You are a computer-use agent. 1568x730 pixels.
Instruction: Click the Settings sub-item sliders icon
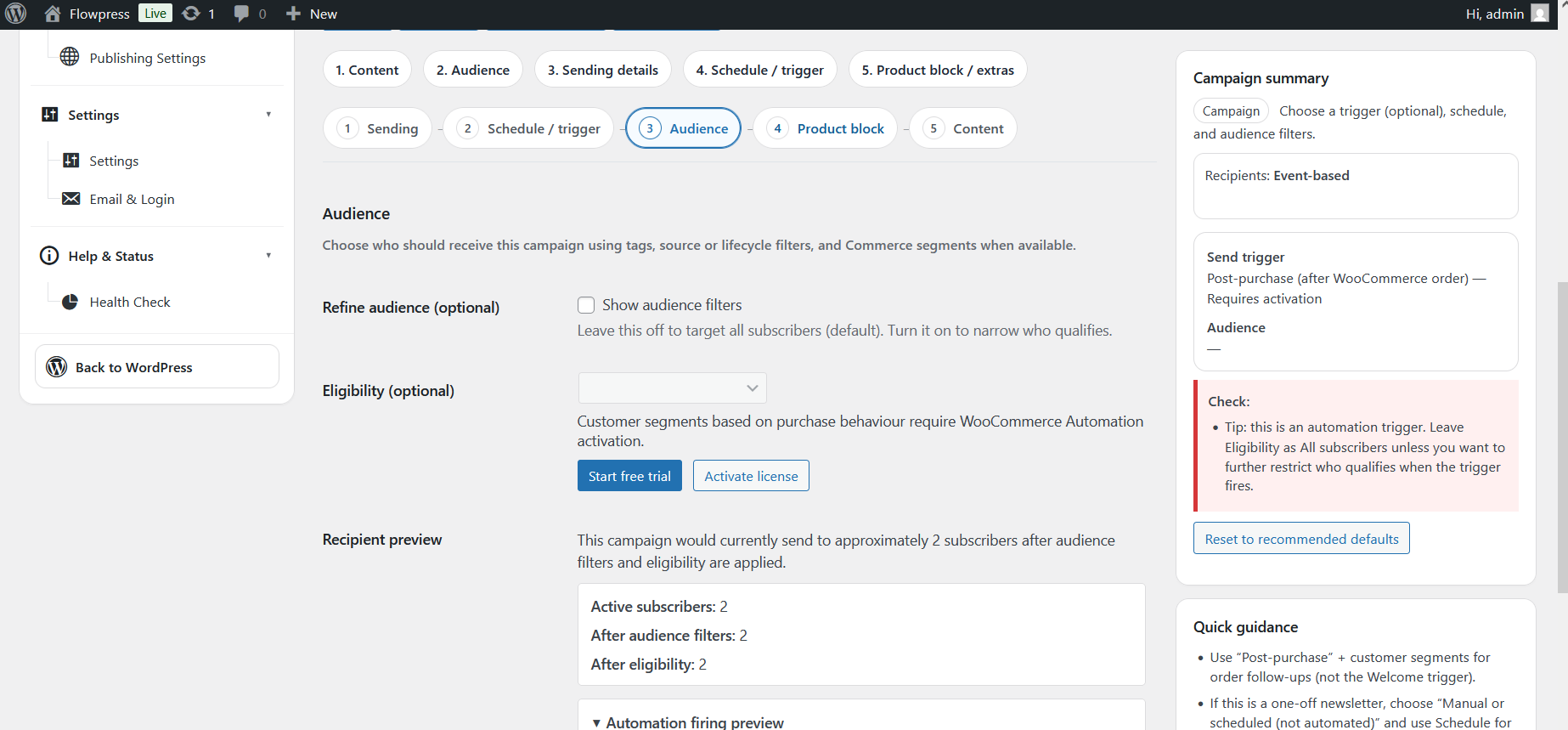click(71, 160)
